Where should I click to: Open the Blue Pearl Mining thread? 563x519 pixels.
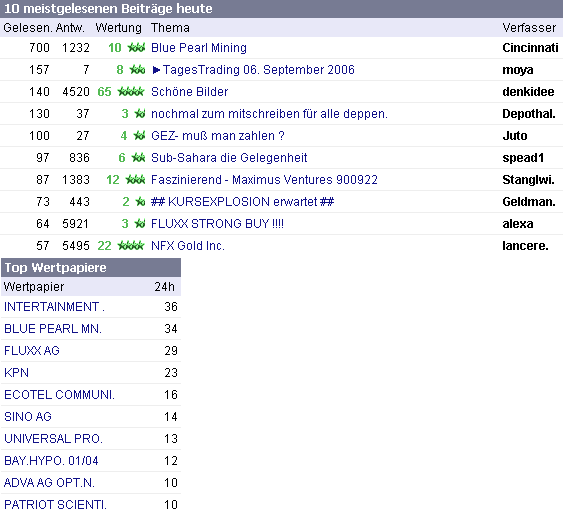(199, 47)
